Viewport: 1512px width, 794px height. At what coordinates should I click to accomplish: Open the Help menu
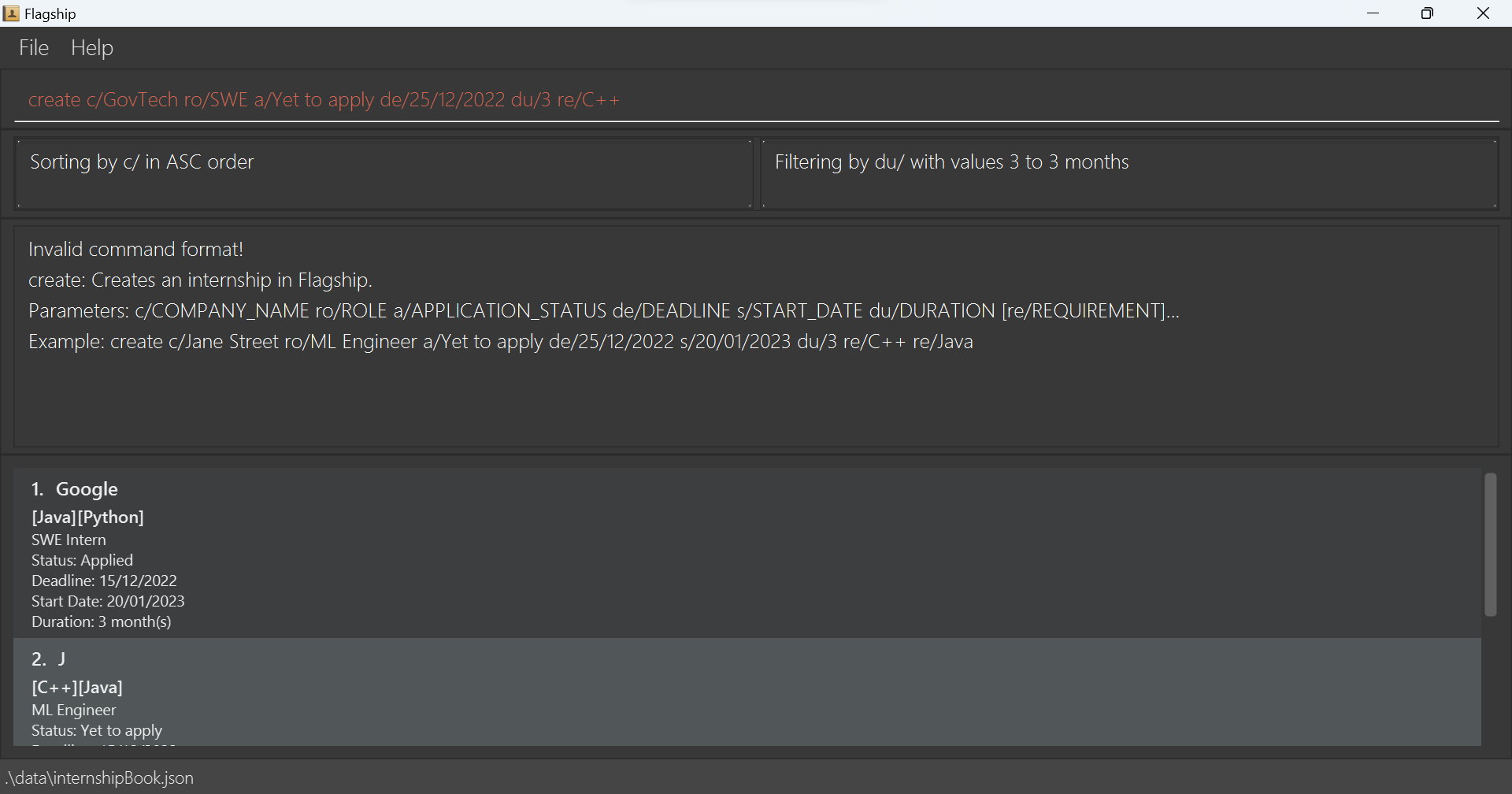[92, 48]
